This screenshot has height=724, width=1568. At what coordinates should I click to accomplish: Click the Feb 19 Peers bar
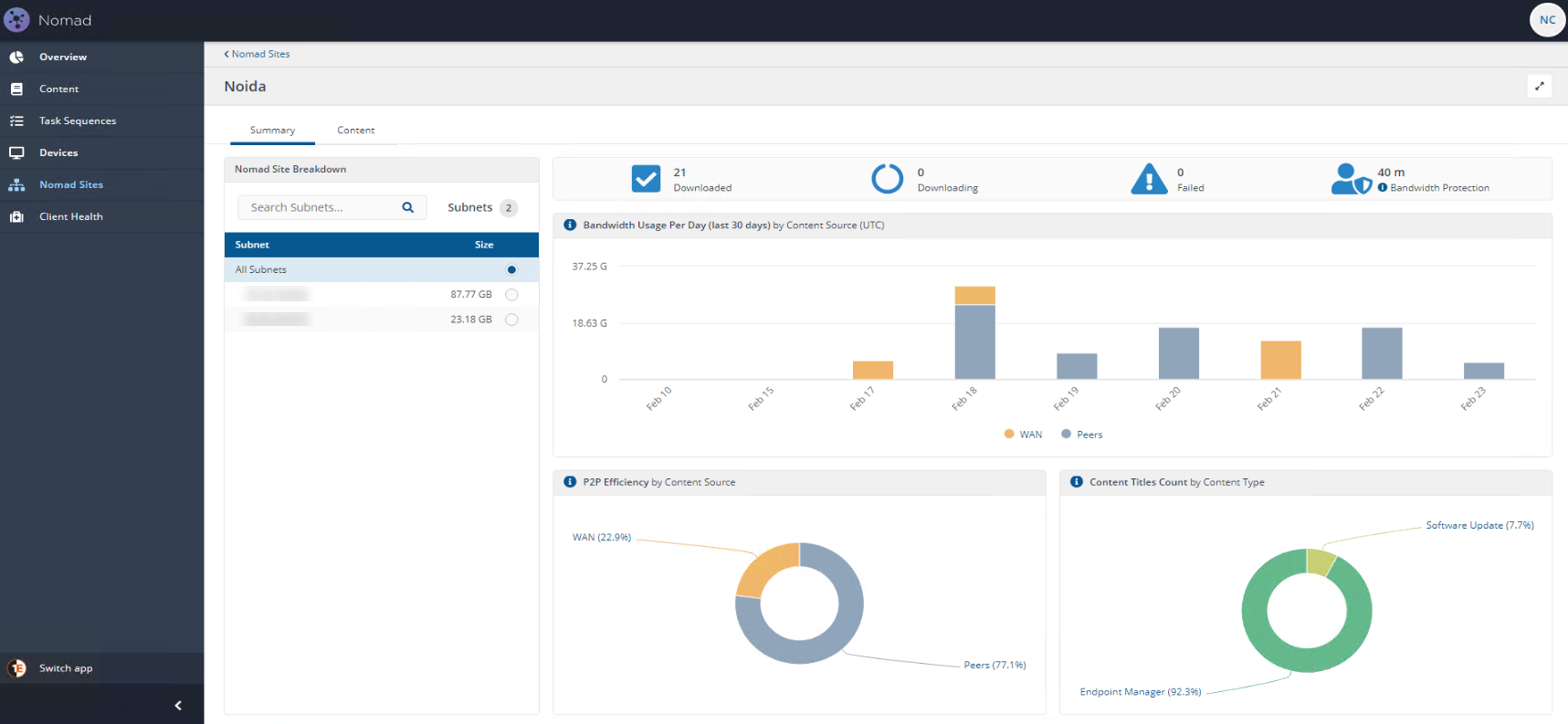pyautogui.click(x=1077, y=366)
